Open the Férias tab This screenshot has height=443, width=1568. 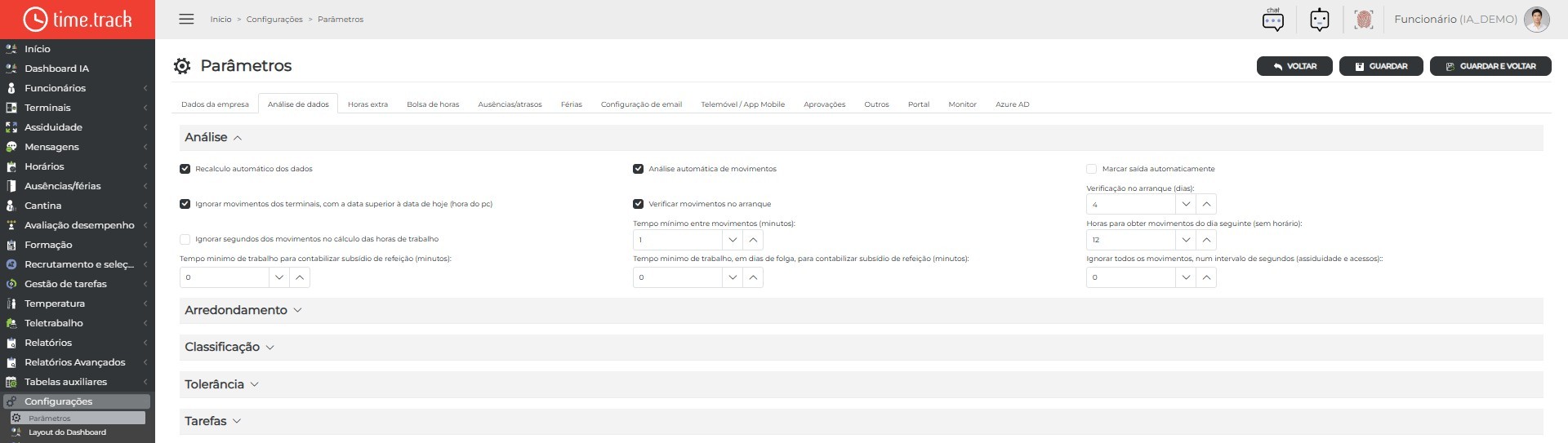click(x=571, y=104)
